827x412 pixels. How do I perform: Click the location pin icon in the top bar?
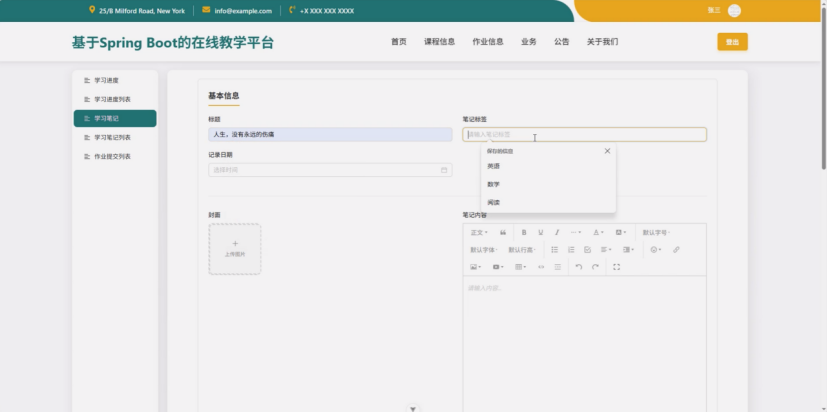pyautogui.click(x=92, y=10)
